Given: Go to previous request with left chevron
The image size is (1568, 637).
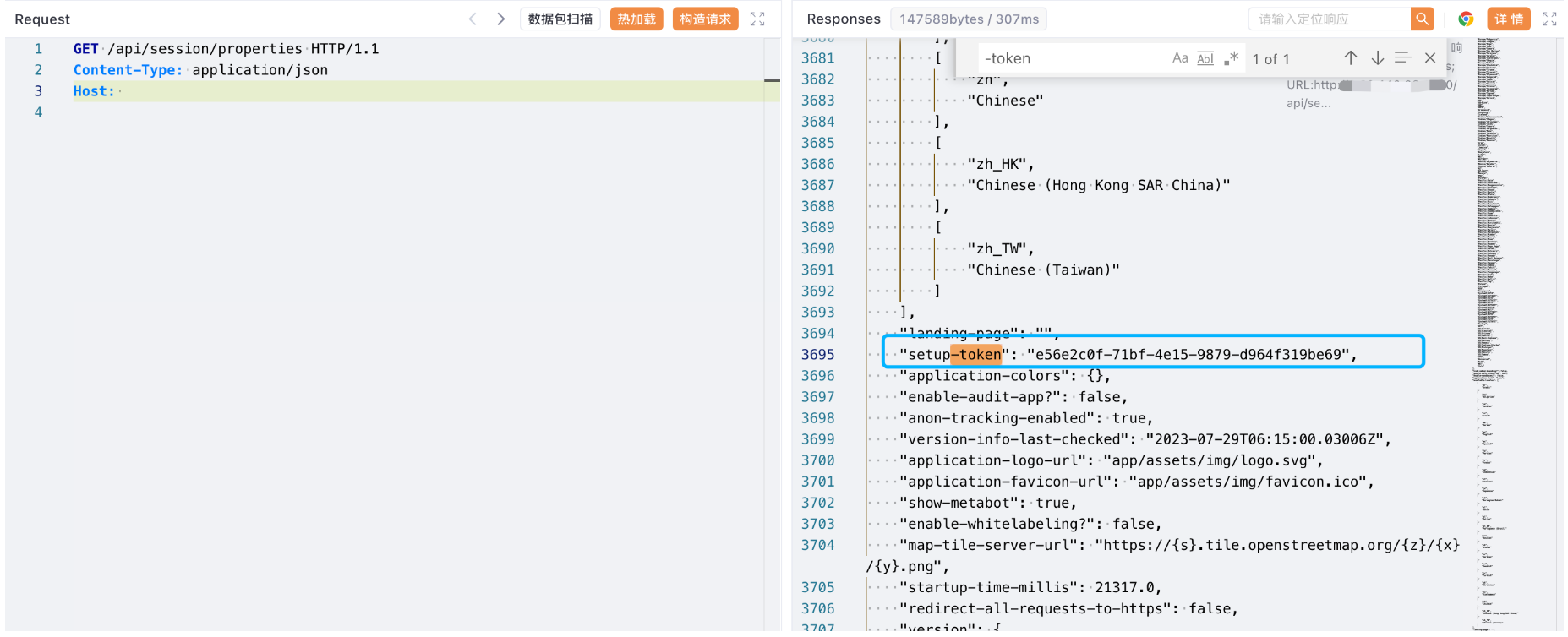Looking at the screenshot, I should (473, 19).
